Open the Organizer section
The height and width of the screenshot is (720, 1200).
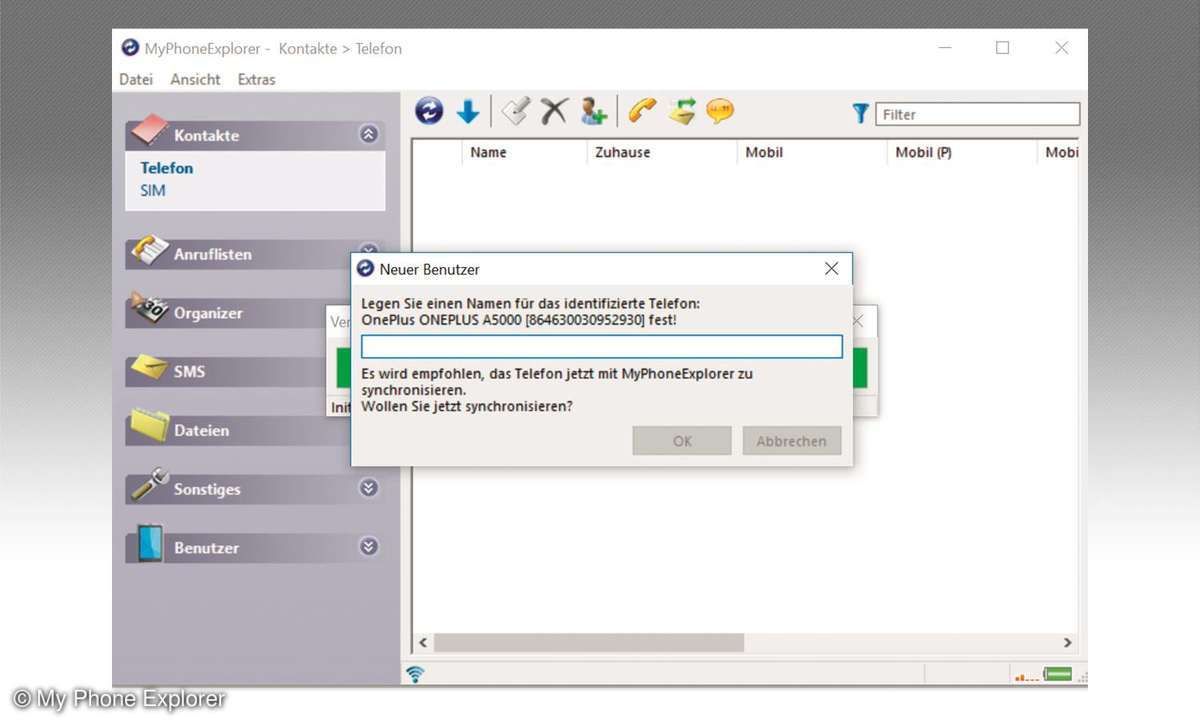(x=208, y=313)
